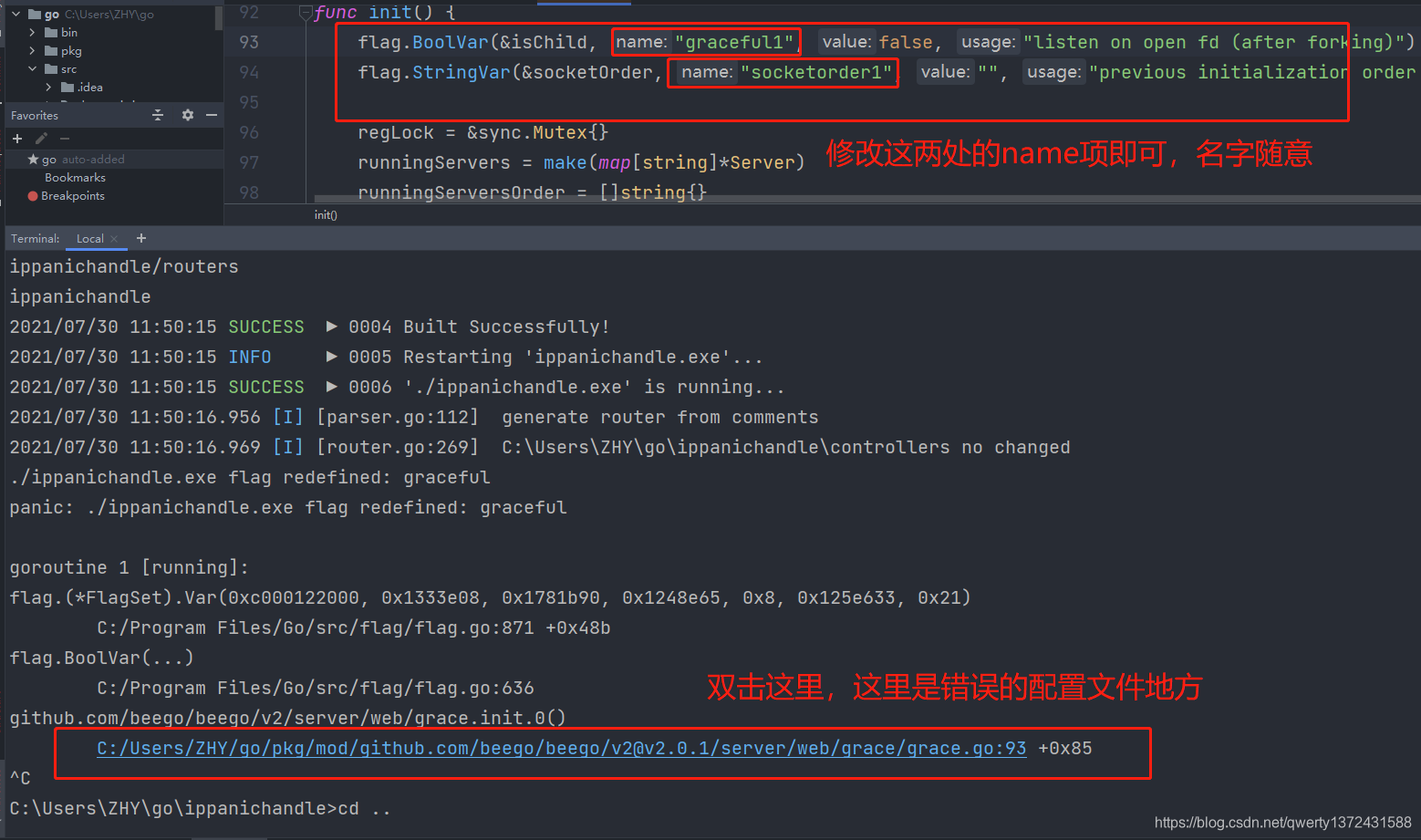Click 'goroutine 1 [running]:' line
The image size is (1421, 840).
pos(129,567)
